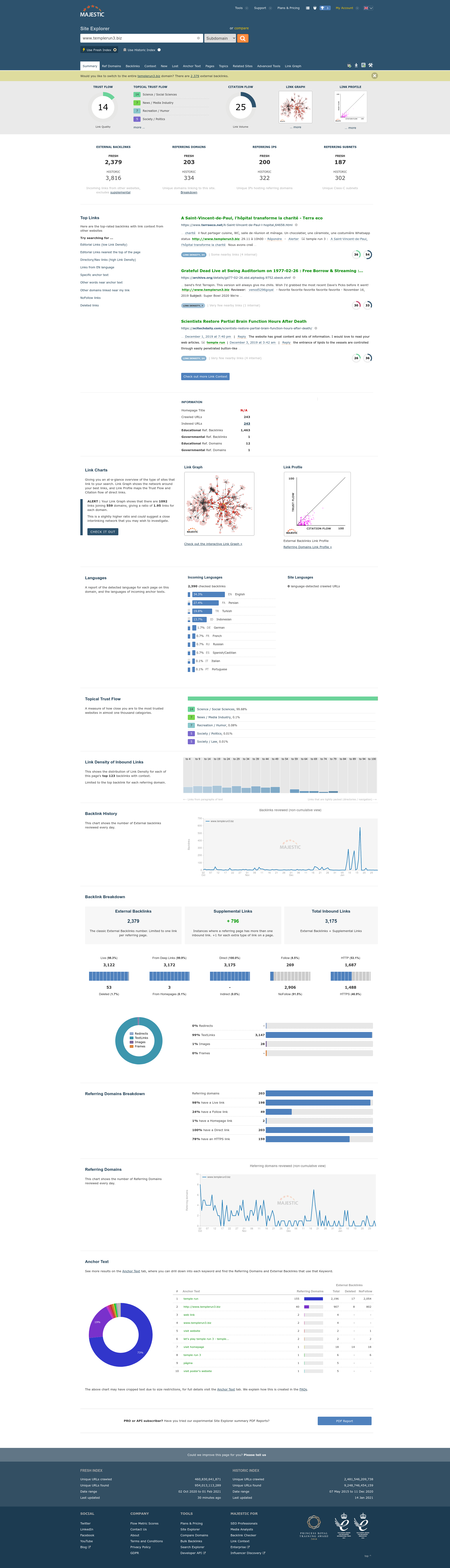
Task: Click the 'Please tell us' feedback link
Action: [255, 1454]
